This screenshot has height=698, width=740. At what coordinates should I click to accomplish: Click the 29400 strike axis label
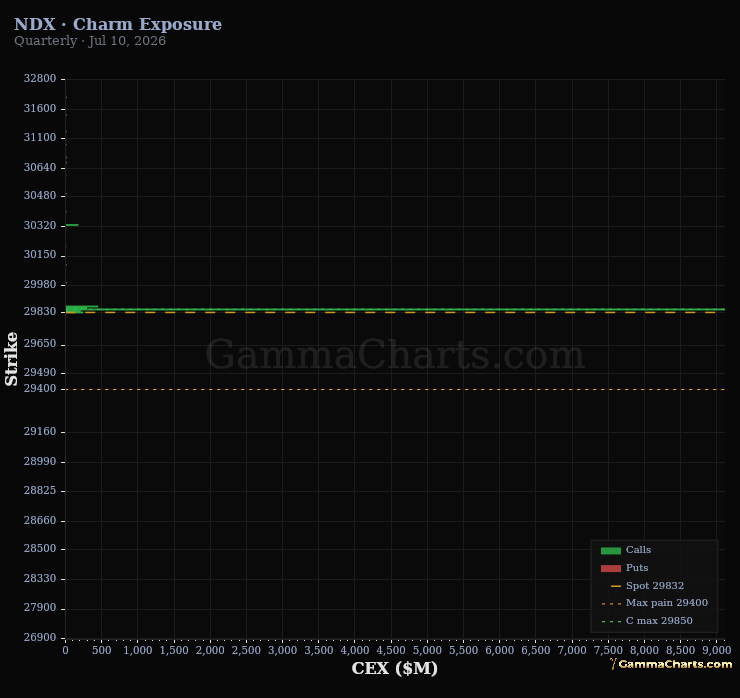pyautogui.click(x=40, y=388)
